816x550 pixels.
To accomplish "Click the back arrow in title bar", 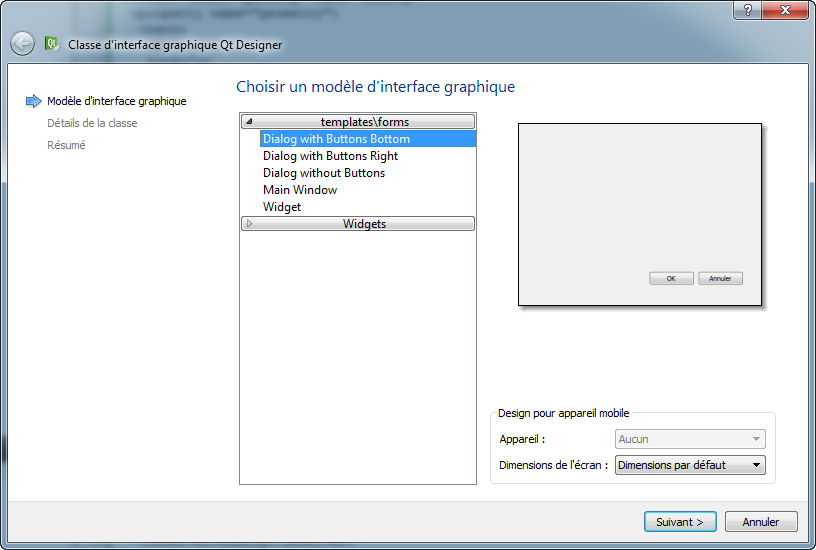I will pos(22,44).
